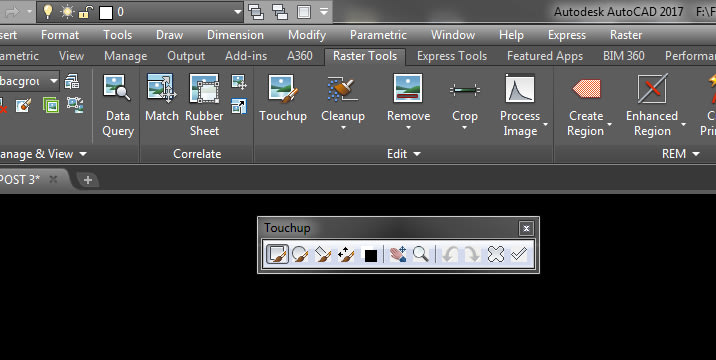Click the Remove ribbon icon
This screenshot has height=360, width=716.
(x=408, y=89)
